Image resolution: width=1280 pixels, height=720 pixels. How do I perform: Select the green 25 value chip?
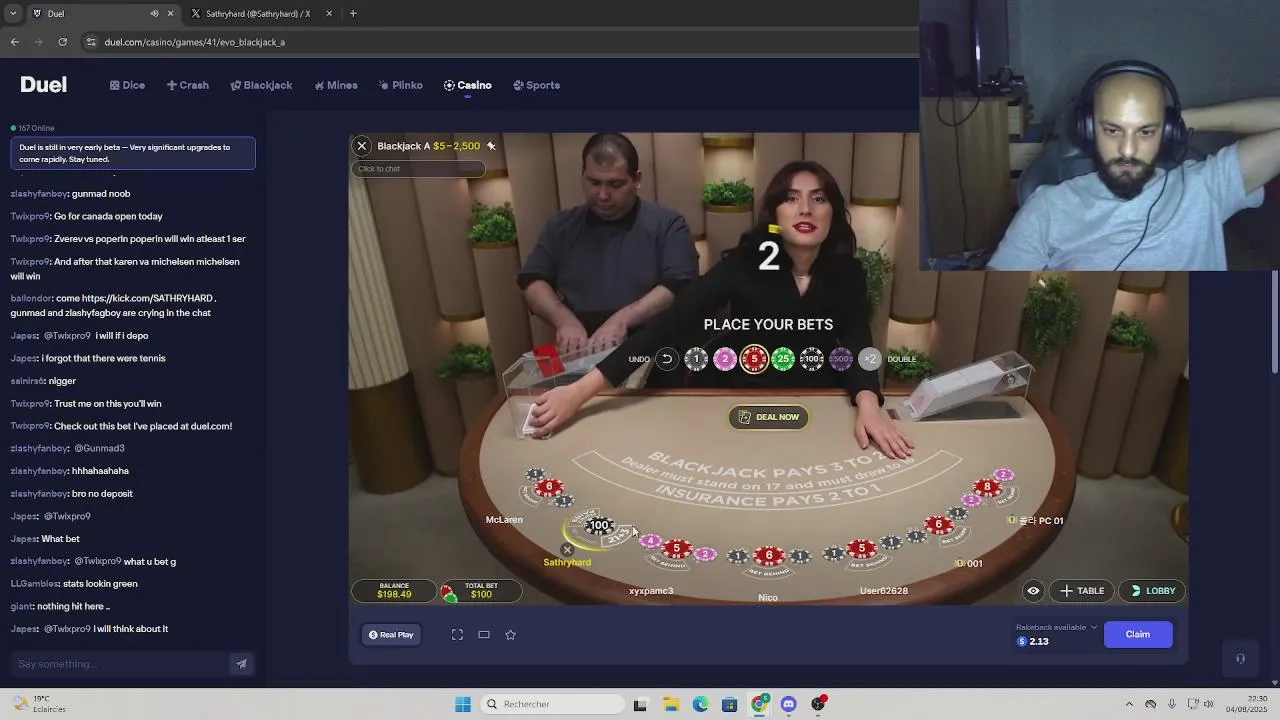pos(783,359)
